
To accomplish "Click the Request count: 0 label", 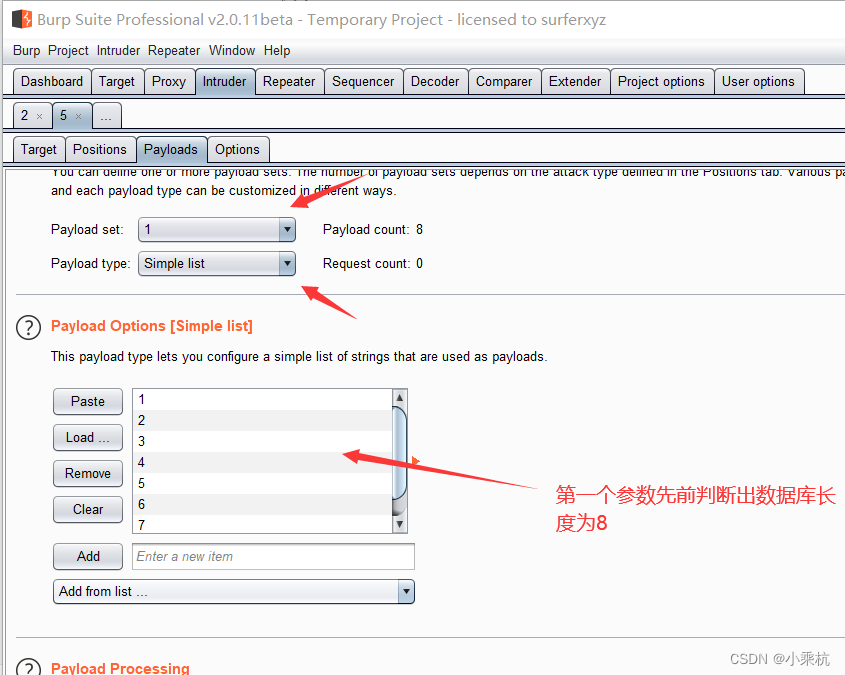I will (373, 263).
